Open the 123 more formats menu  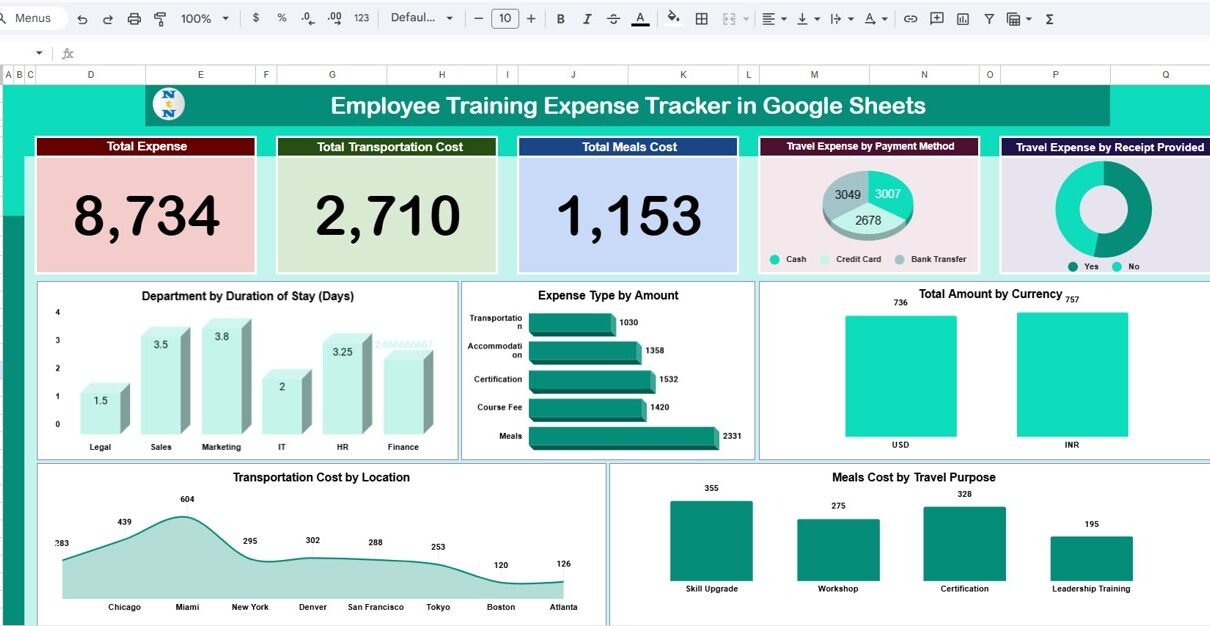pyautogui.click(x=361, y=18)
